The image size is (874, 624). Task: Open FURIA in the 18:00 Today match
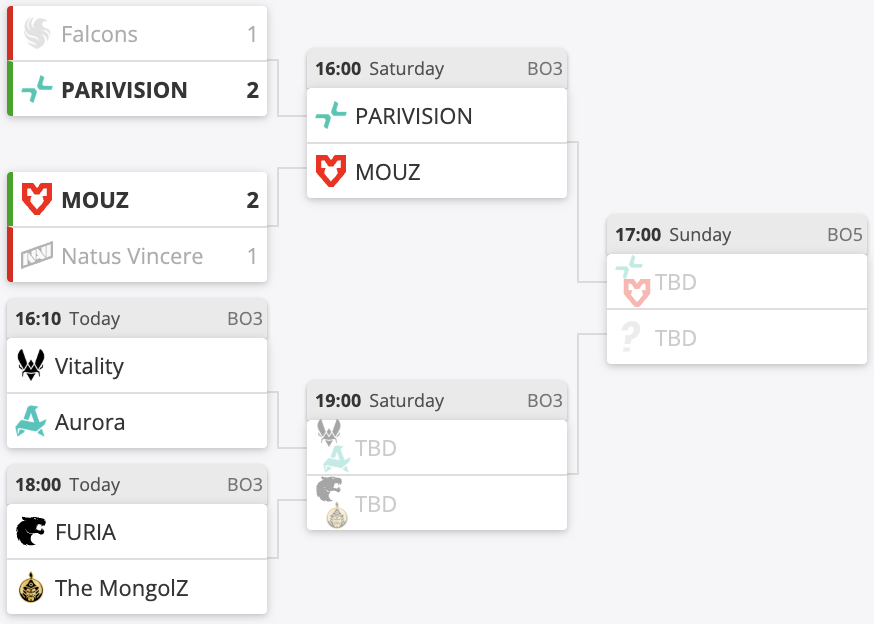(86, 532)
